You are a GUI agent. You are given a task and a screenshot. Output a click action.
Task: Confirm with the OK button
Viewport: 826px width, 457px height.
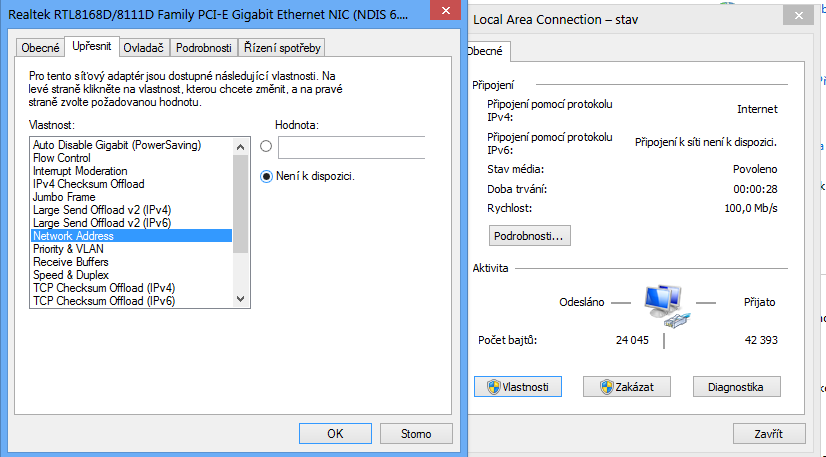335,434
